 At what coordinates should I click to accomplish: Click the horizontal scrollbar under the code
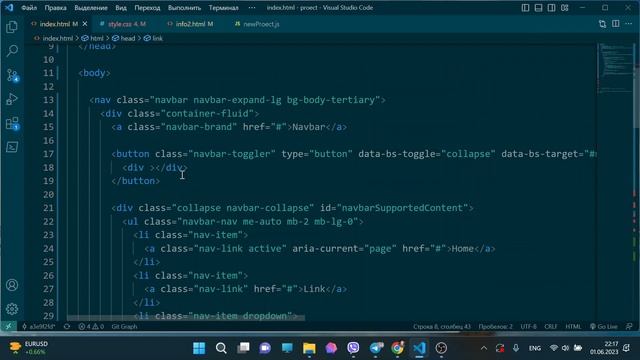(186, 318)
